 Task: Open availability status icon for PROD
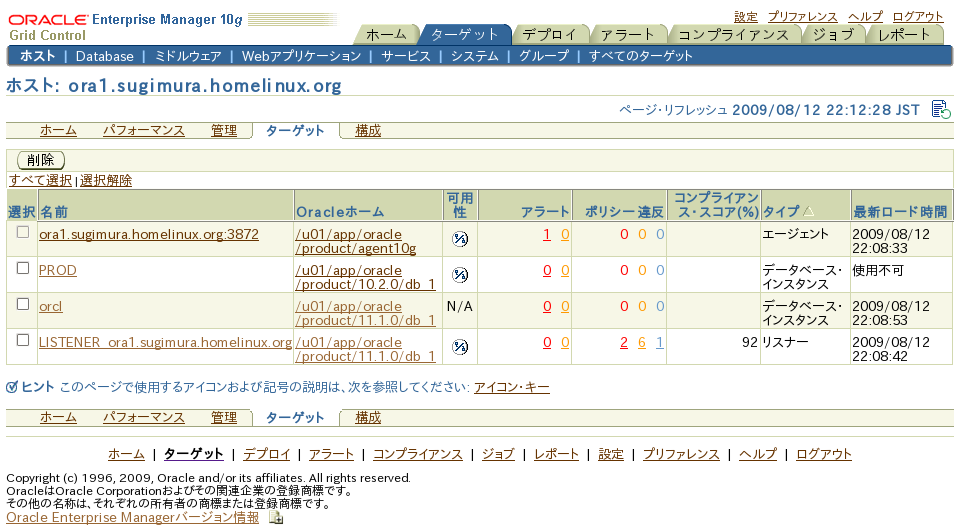point(459,275)
